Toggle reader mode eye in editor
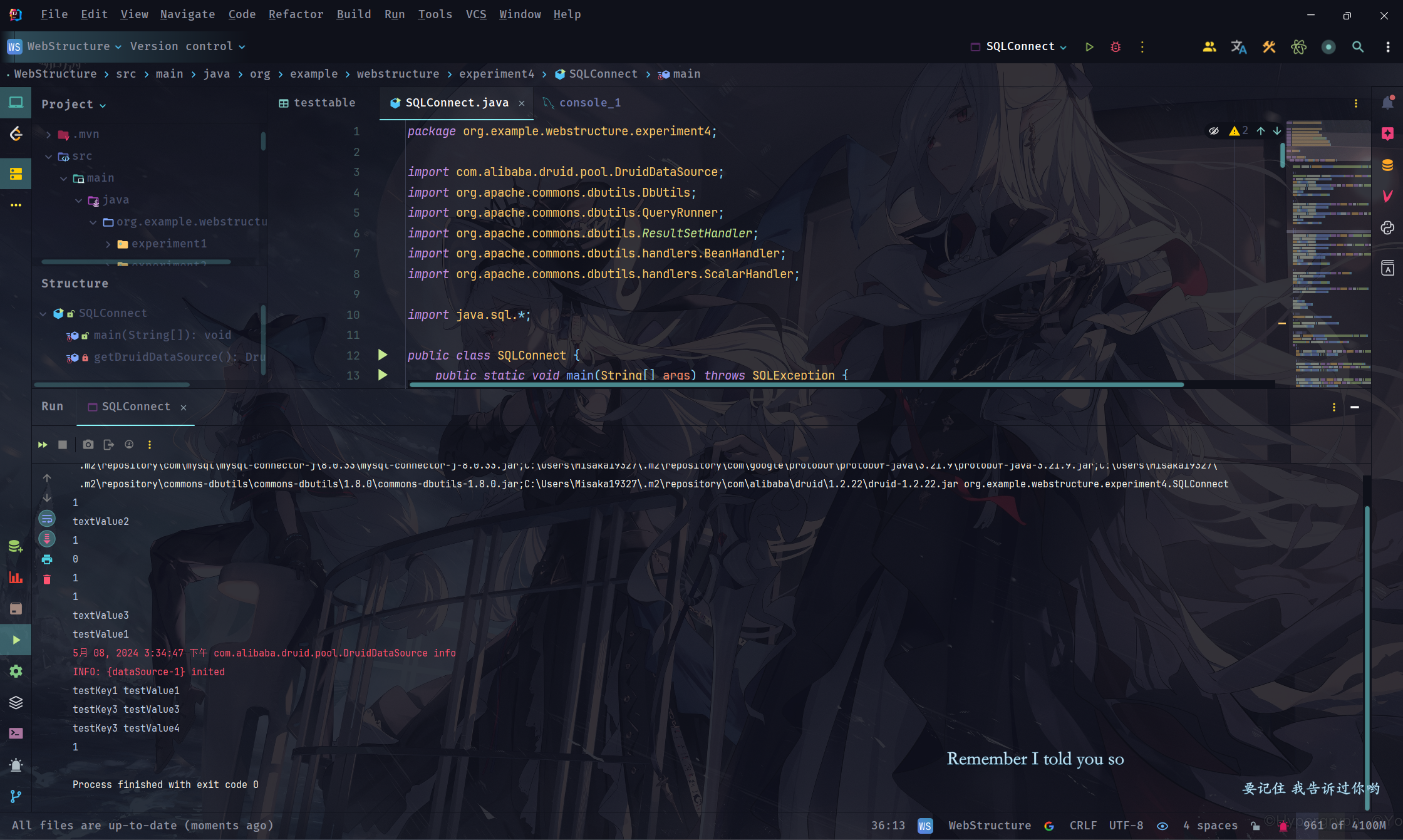1403x840 pixels. click(1214, 131)
